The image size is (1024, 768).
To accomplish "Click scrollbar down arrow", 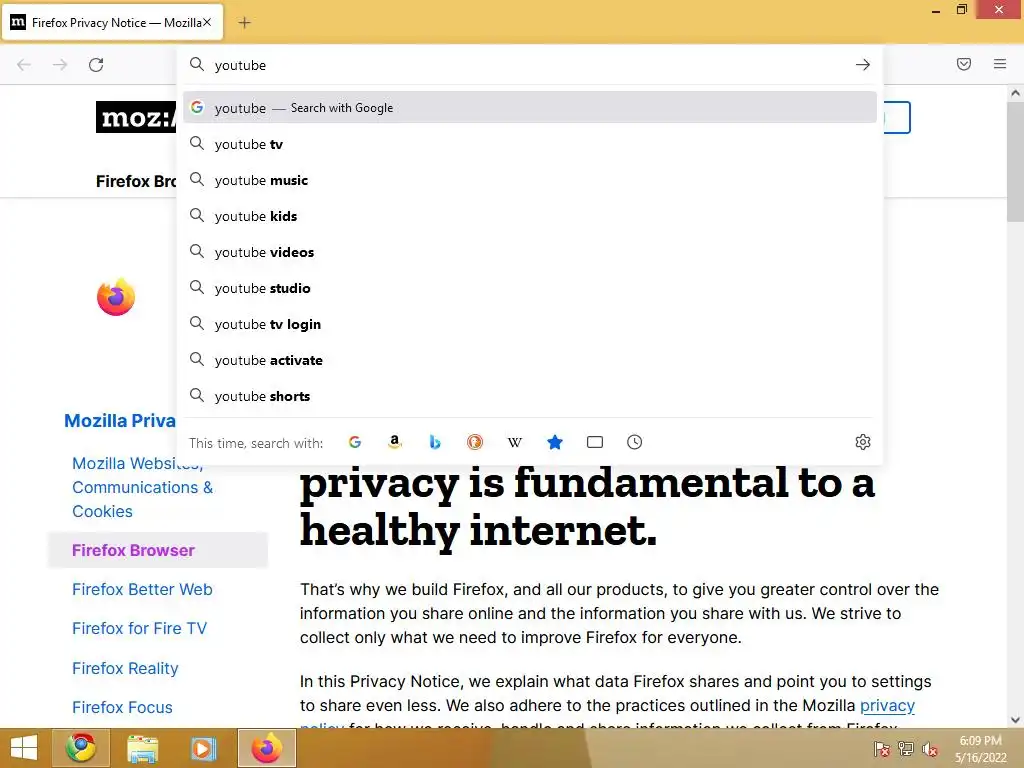I will pos(1016,720).
